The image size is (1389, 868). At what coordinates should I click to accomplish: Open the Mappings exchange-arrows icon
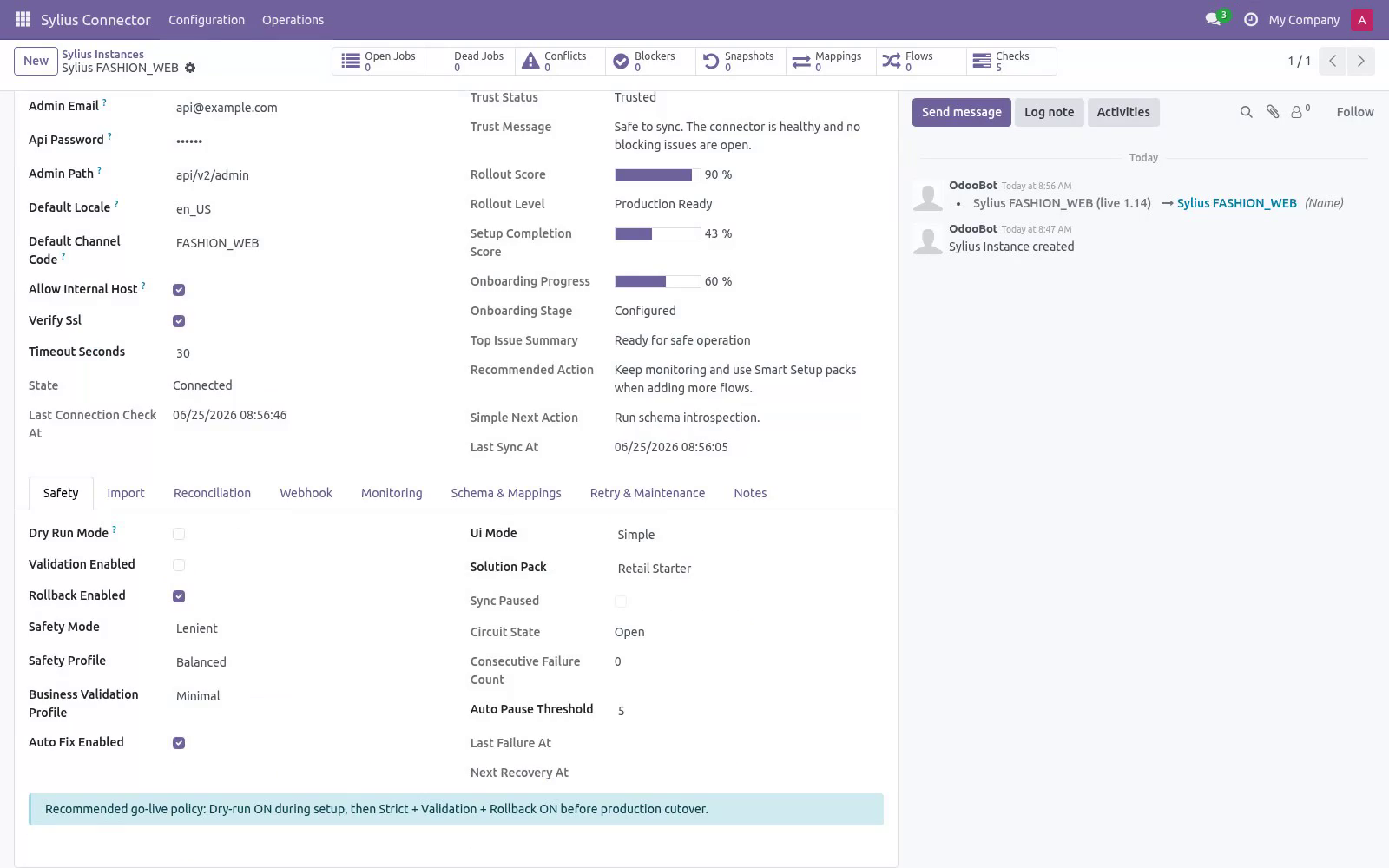(x=801, y=61)
